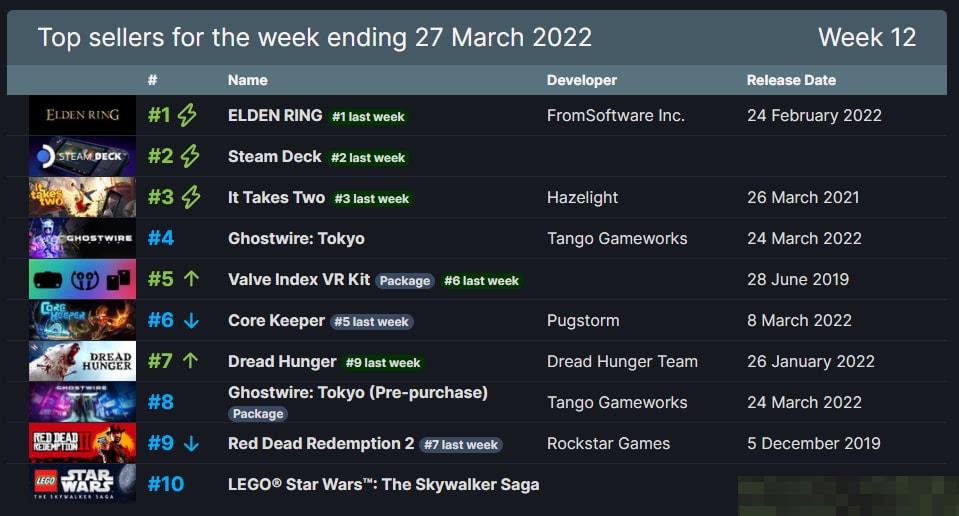
Task: Click the '#9 last week' badge for Dread Hunger
Action: (x=383, y=363)
